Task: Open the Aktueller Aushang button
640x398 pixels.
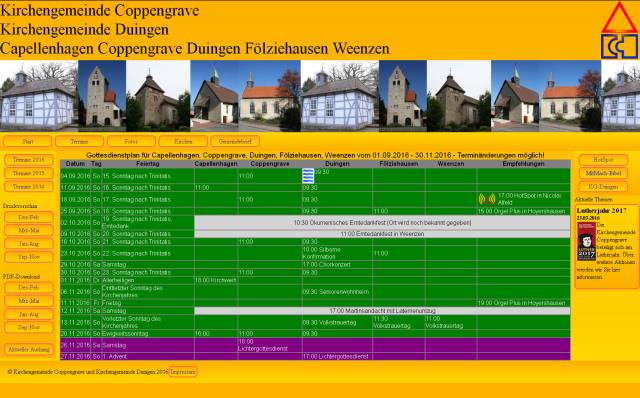Action: [x=29, y=349]
